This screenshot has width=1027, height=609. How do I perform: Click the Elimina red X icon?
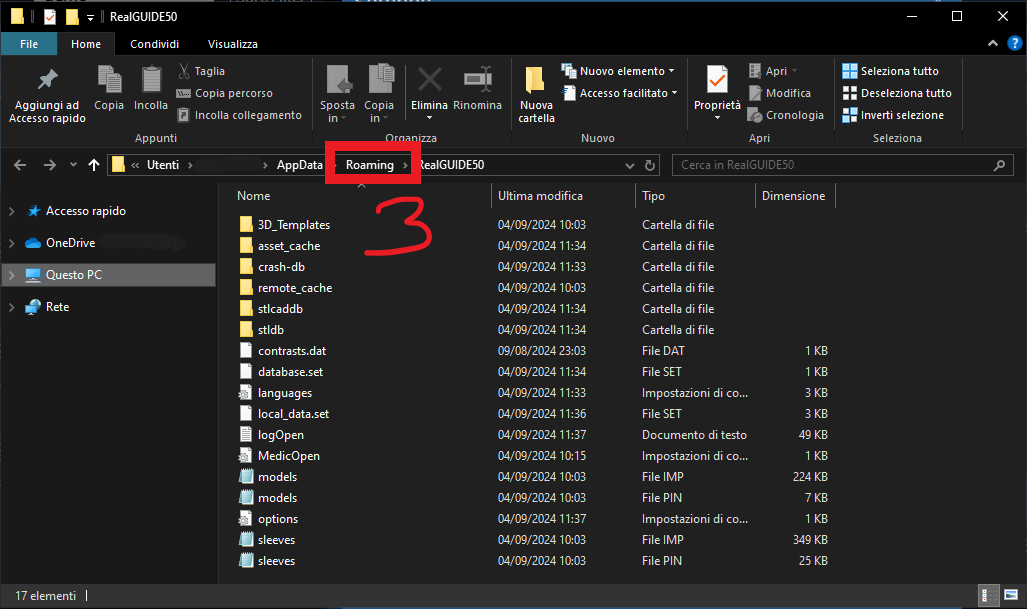coord(430,80)
